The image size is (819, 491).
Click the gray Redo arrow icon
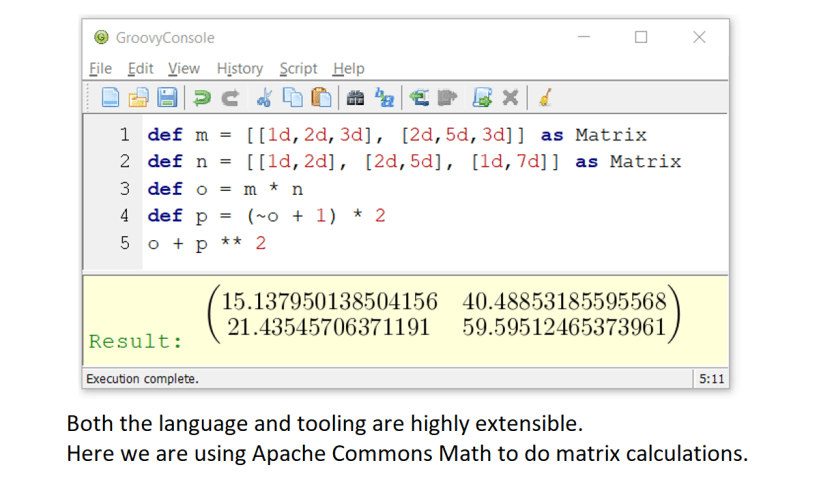point(230,98)
